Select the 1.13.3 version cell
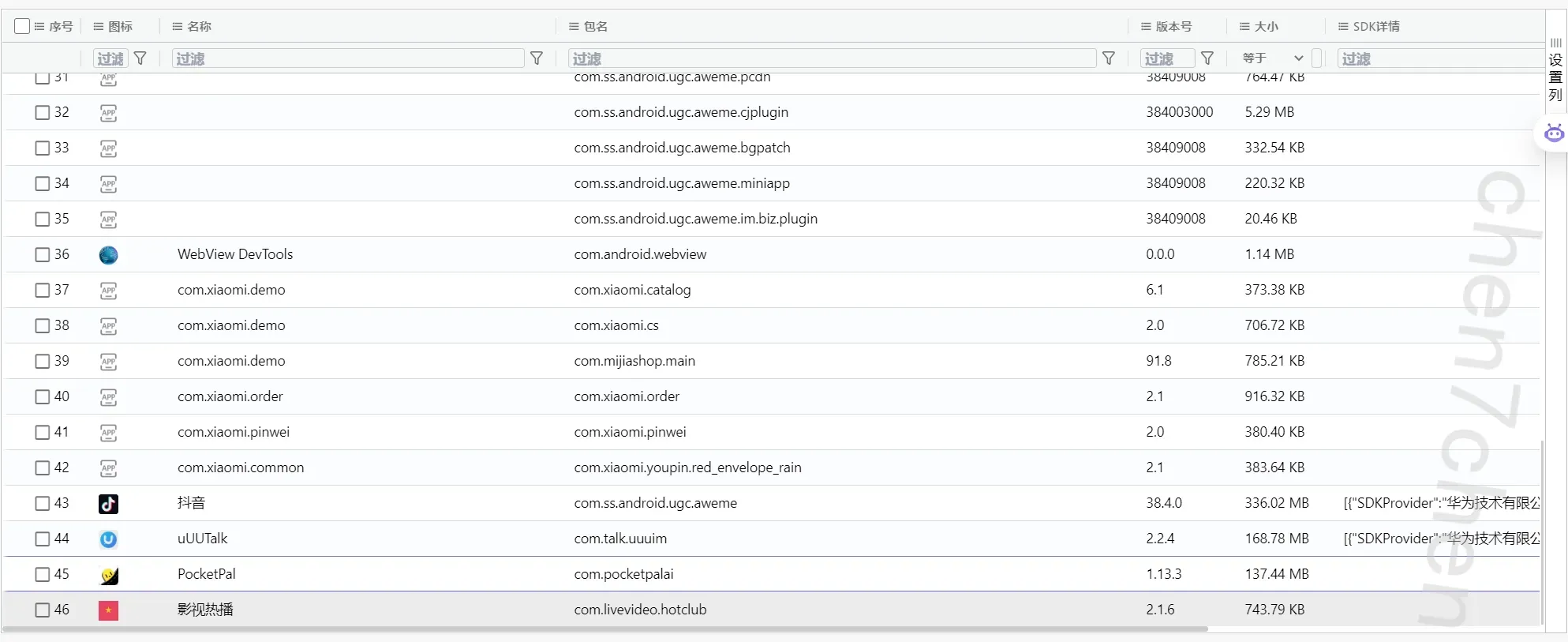This screenshot has width=1568, height=642. click(1164, 574)
